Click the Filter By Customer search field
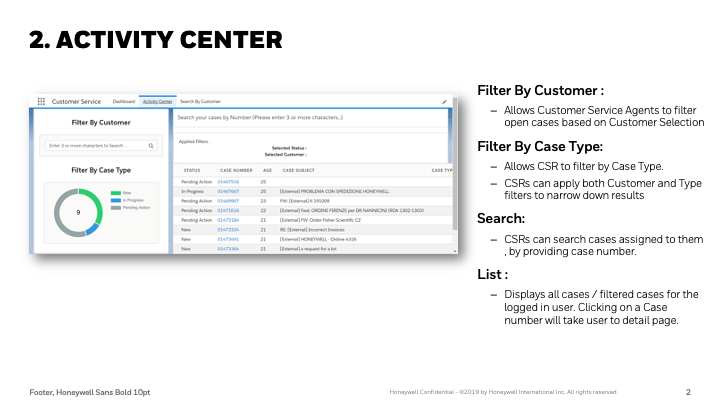The image size is (720, 405). click(95, 146)
